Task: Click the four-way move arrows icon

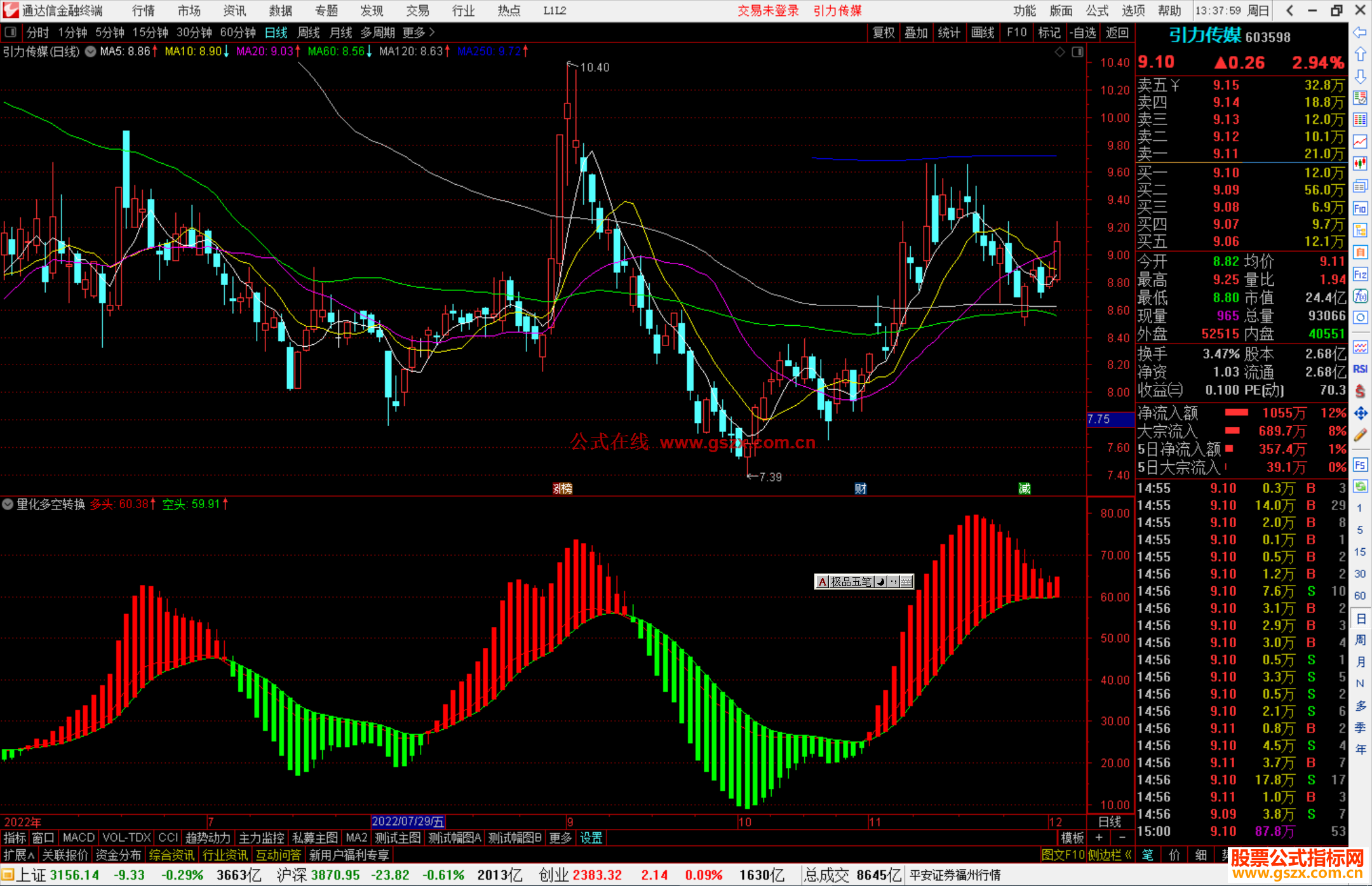Action: (1360, 413)
